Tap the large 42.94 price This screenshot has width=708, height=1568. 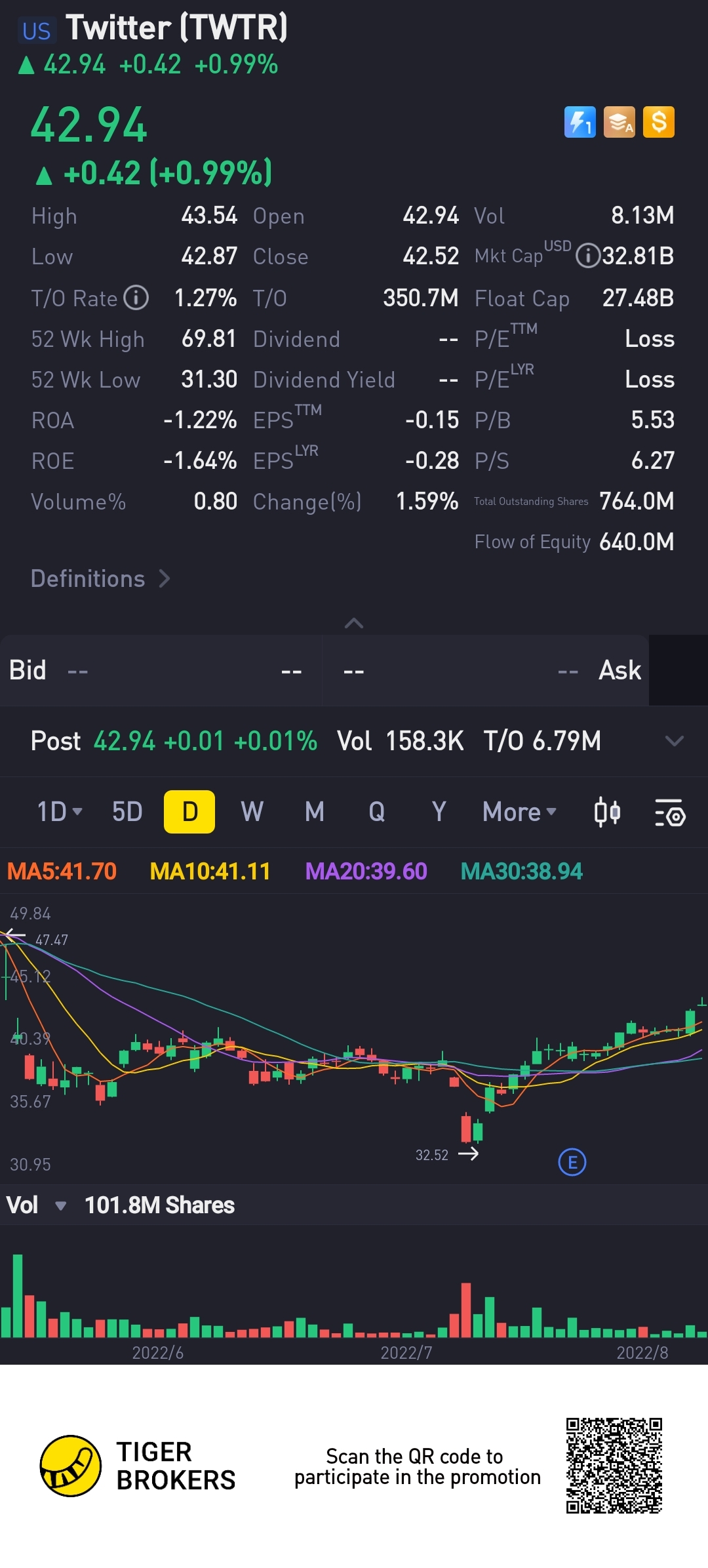pos(89,125)
